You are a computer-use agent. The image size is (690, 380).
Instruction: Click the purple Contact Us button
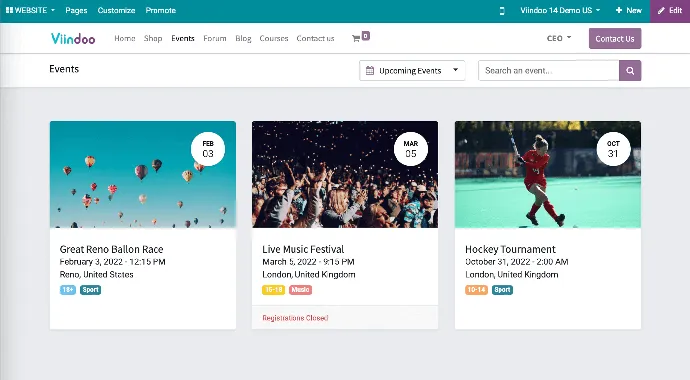point(615,39)
